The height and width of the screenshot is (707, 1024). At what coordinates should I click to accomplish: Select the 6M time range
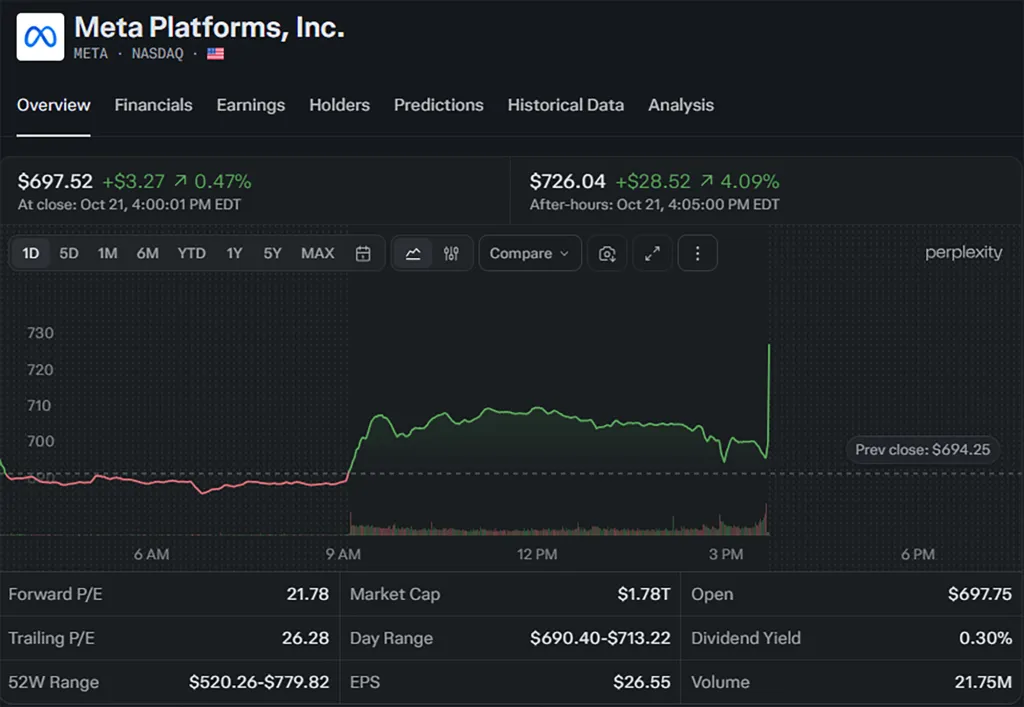pyautogui.click(x=148, y=253)
